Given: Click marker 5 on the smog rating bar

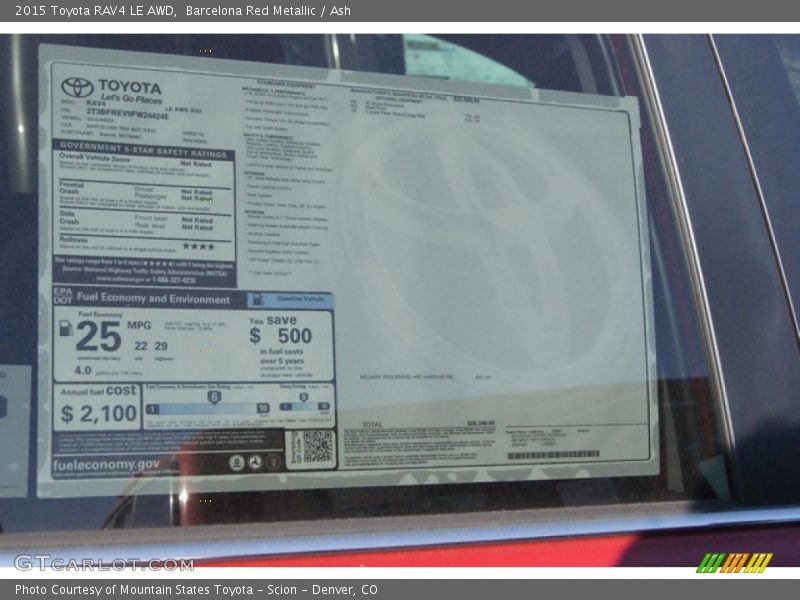Looking at the screenshot, I should 303,397.
